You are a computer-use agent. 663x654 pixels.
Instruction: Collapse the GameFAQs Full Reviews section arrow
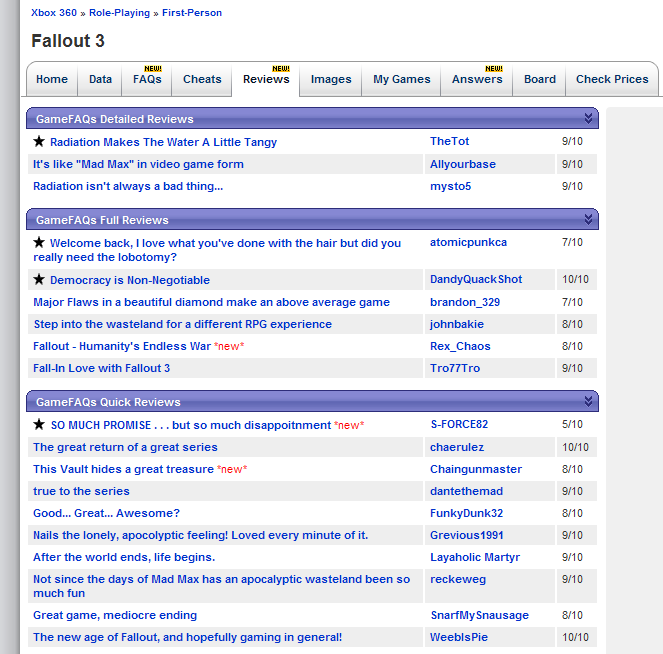(x=588, y=219)
